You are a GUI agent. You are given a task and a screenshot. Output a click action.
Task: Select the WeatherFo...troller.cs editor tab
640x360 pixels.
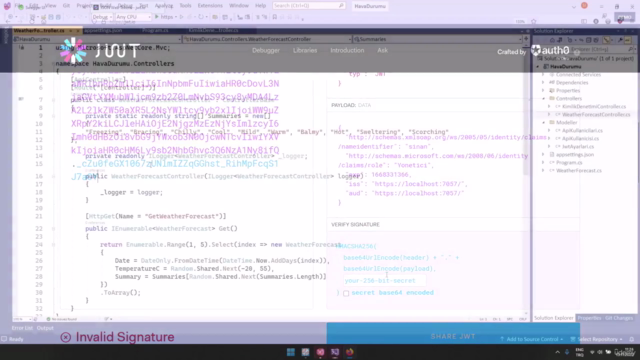click(39, 31)
